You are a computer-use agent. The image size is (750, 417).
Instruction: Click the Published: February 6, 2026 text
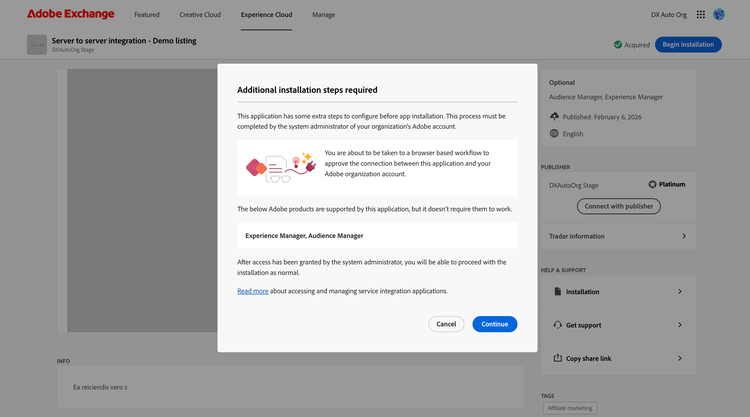(602, 117)
